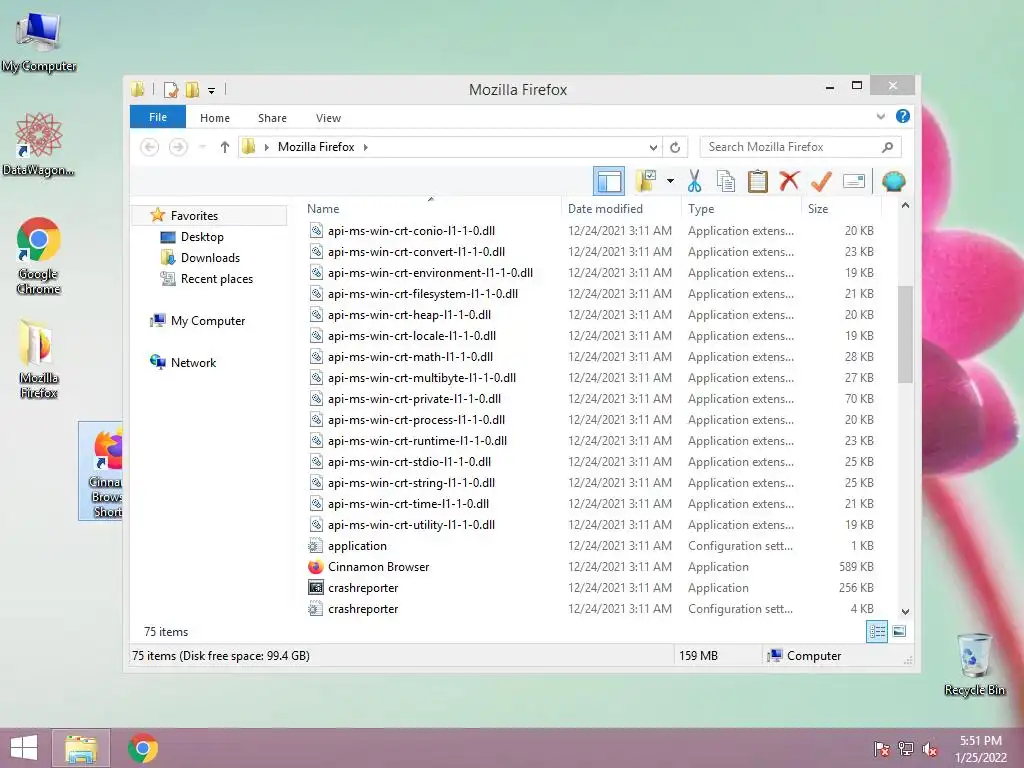Click the Paste clipboard icon

[x=758, y=181]
